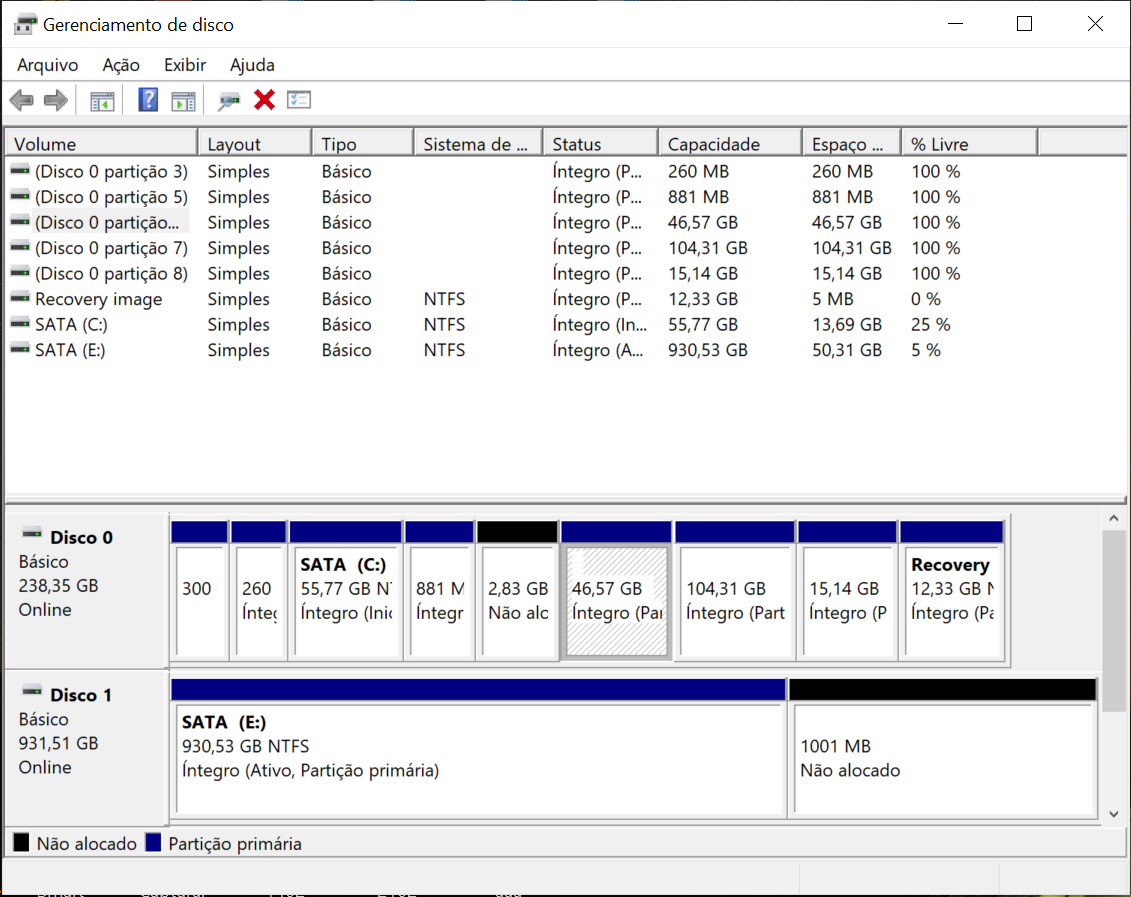This screenshot has height=897, width=1131.
Task: Click the Forward arrow toolbar icon
Action: pyautogui.click(x=56, y=100)
